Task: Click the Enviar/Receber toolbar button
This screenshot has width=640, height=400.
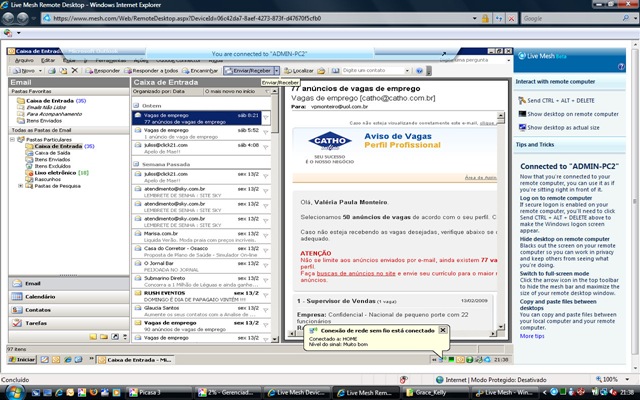Action: click(x=251, y=71)
